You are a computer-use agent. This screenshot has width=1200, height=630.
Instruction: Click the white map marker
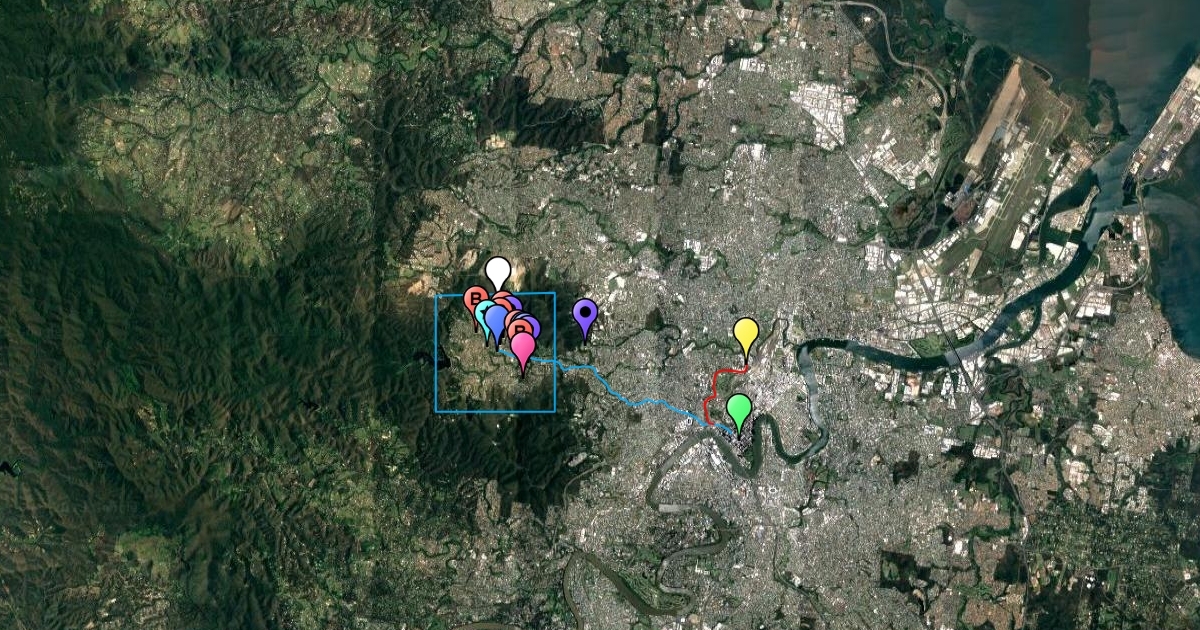tap(498, 270)
